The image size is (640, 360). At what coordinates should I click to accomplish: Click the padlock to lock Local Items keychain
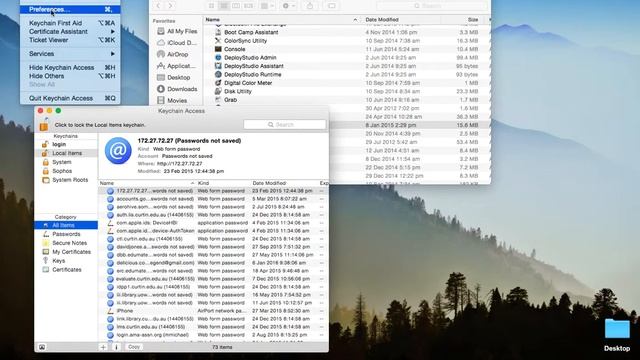[x=44, y=125]
